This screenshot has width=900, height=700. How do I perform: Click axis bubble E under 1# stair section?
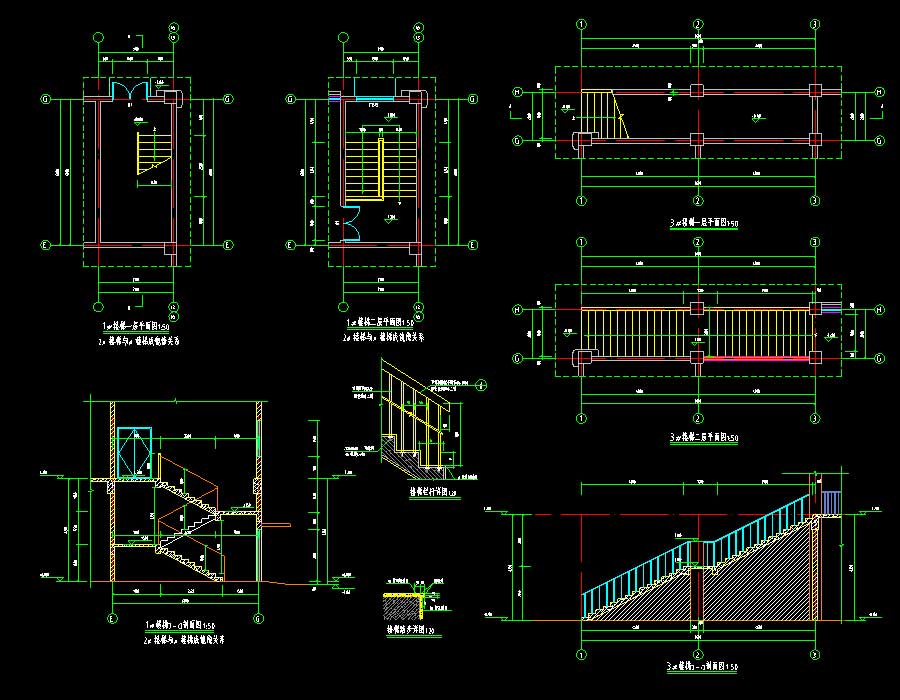112,619
